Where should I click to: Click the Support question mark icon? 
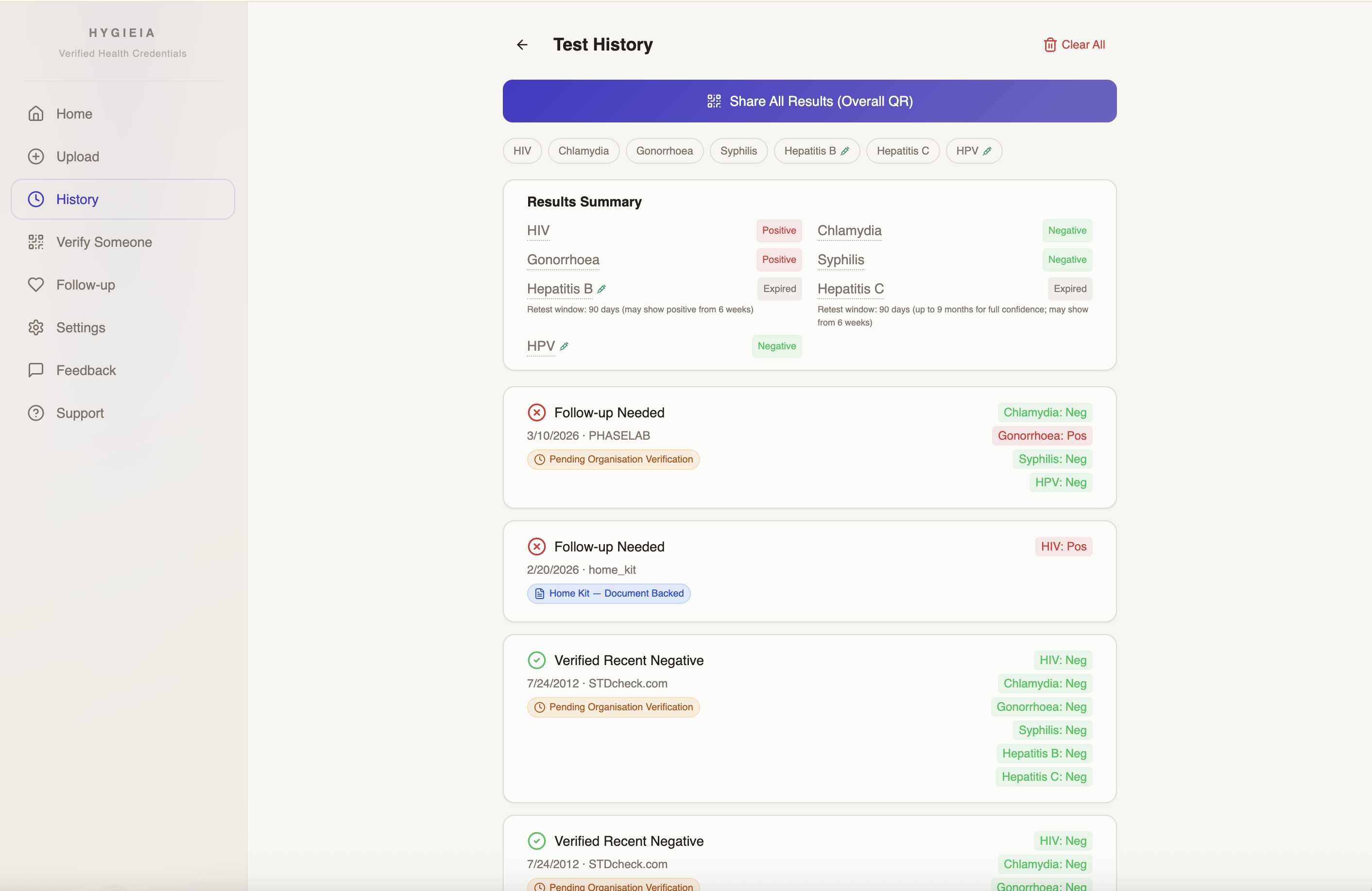36,413
